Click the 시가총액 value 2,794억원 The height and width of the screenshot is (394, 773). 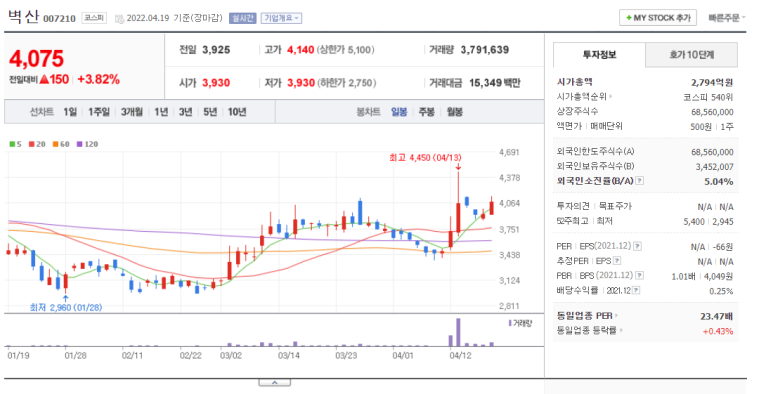pyautogui.click(x=712, y=82)
